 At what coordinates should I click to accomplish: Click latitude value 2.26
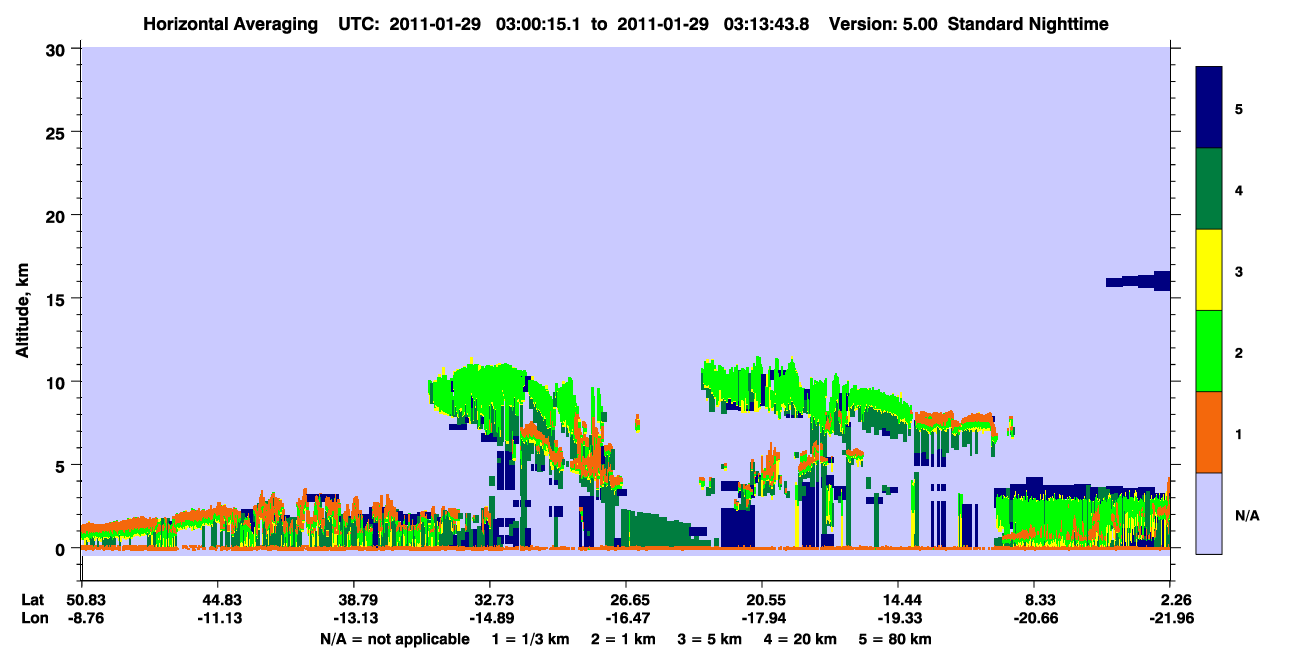(x=1174, y=600)
